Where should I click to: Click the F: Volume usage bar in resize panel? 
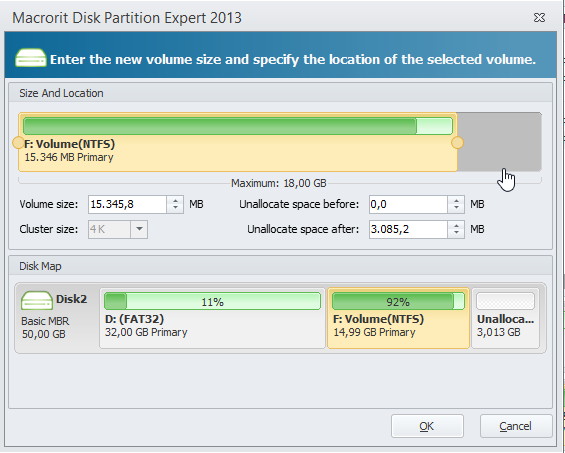(238, 126)
